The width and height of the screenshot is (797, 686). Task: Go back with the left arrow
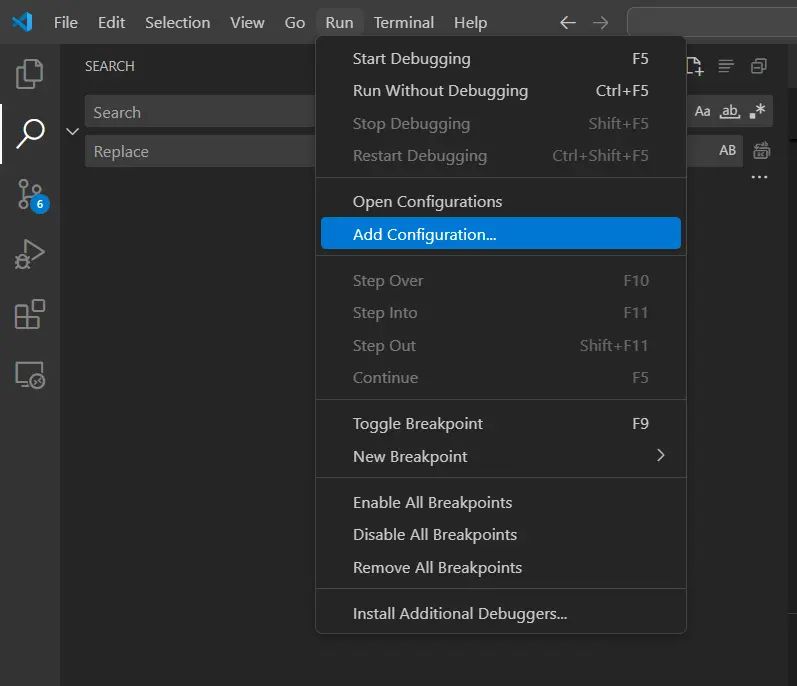[x=568, y=22]
